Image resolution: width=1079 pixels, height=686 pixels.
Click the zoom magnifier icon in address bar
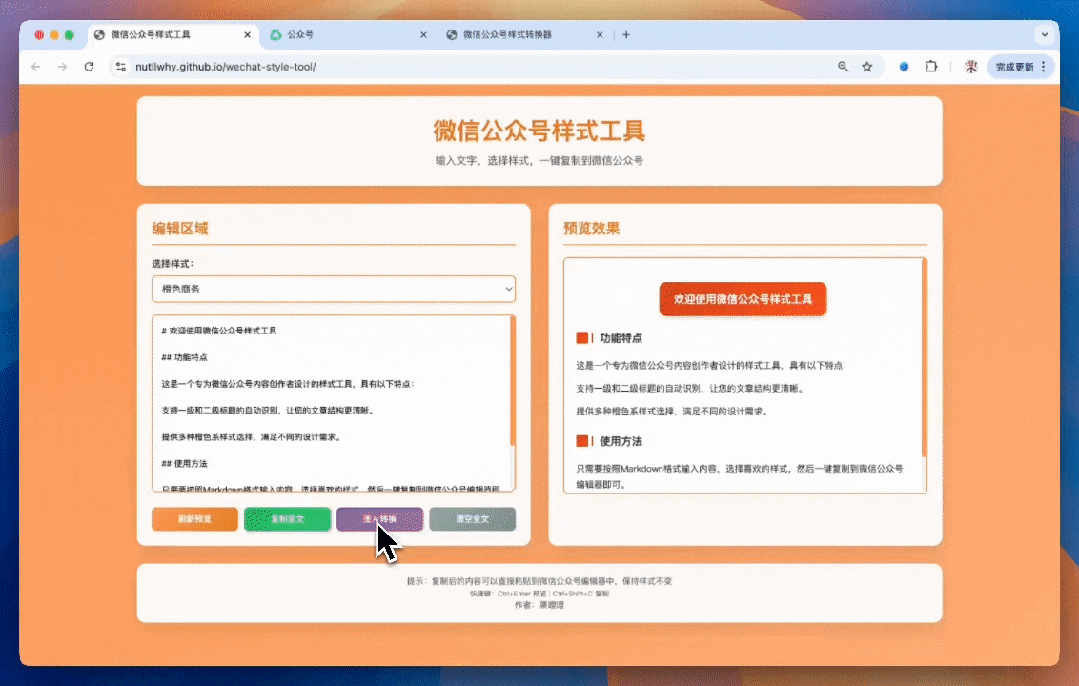[842, 67]
